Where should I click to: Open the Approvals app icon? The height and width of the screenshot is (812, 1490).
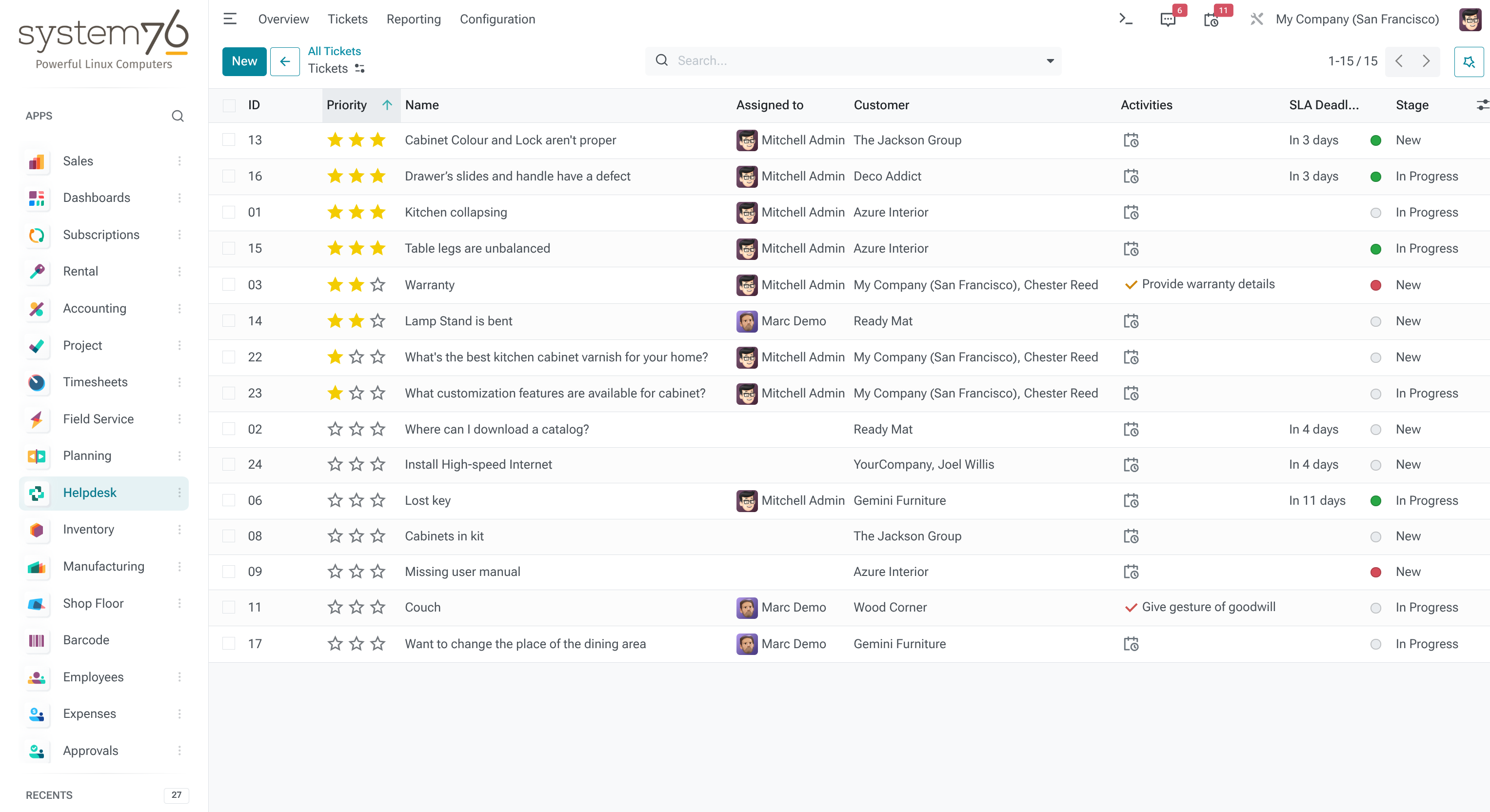click(x=37, y=751)
